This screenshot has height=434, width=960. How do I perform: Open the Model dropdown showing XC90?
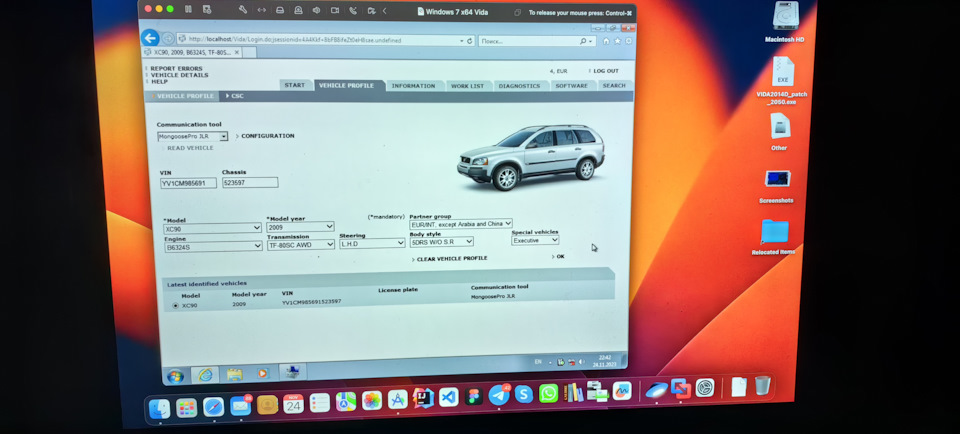point(213,228)
